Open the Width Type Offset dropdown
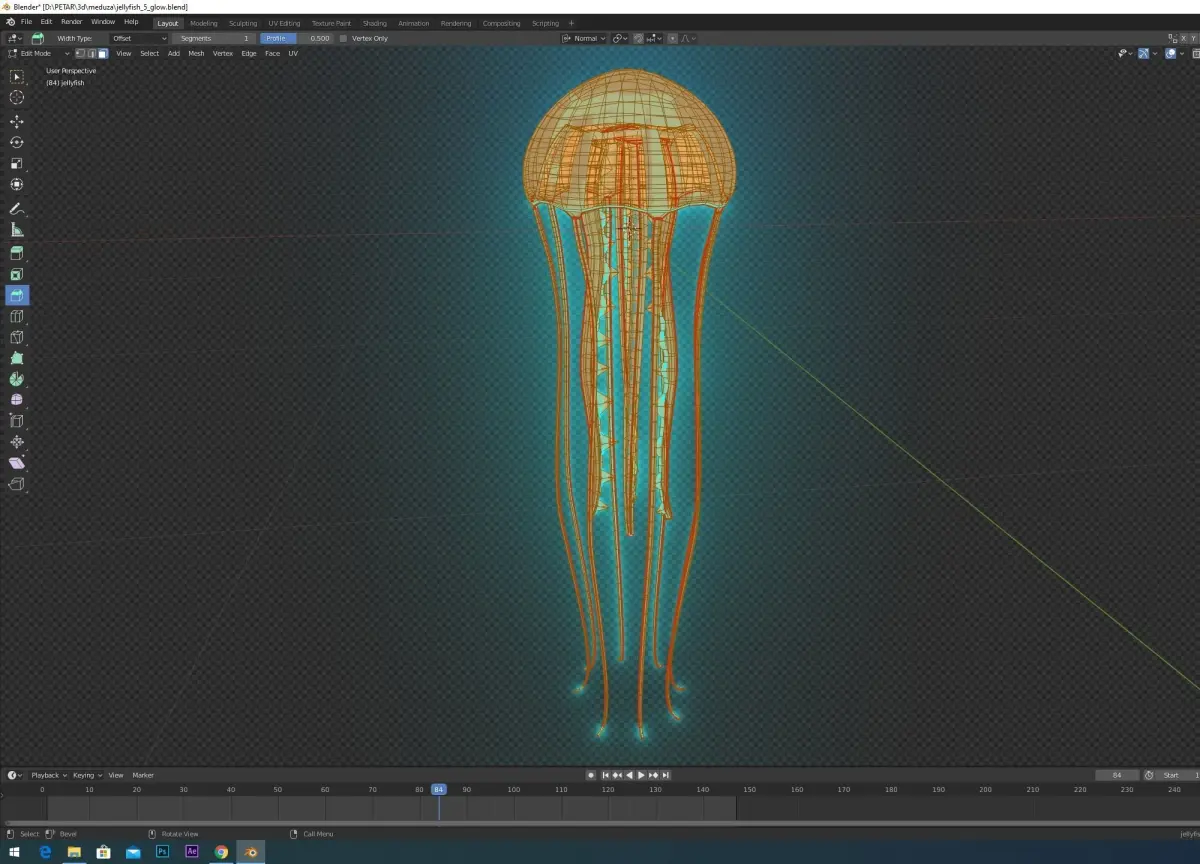Screen dimensions: 1200x864 (x=139, y=38)
